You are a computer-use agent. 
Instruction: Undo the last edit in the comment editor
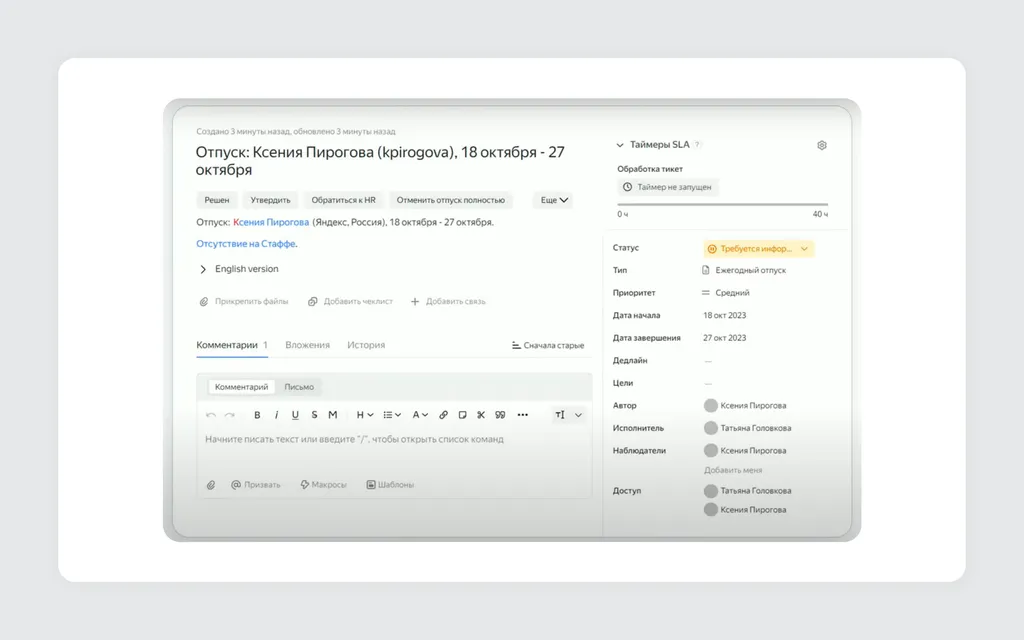coord(210,415)
